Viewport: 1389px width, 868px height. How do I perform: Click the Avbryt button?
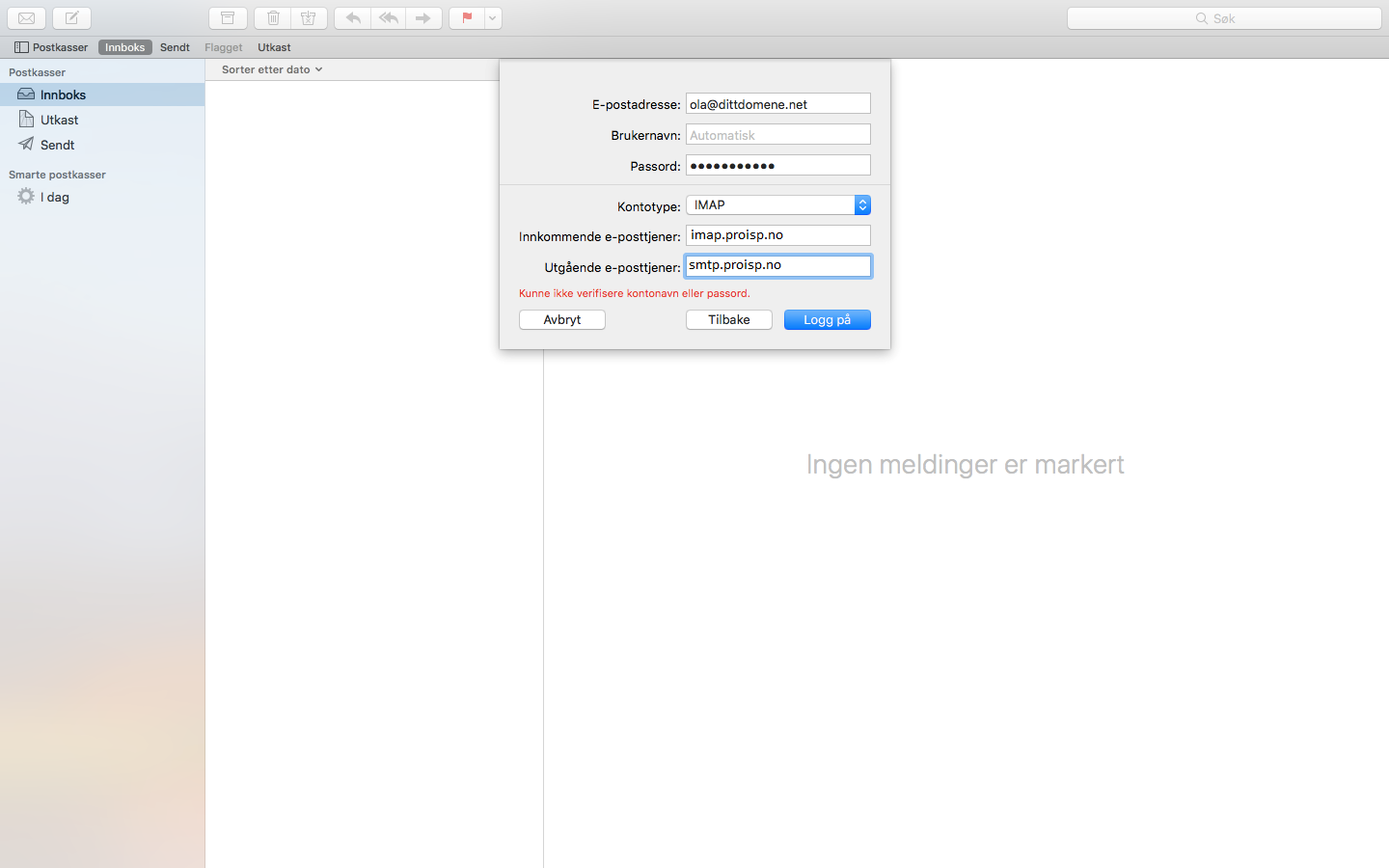[x=562, y=320]
